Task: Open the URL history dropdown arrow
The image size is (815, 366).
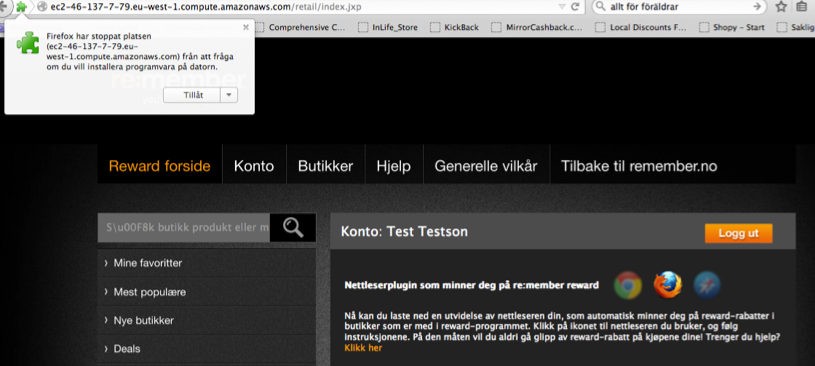Action: coord(562,7)
